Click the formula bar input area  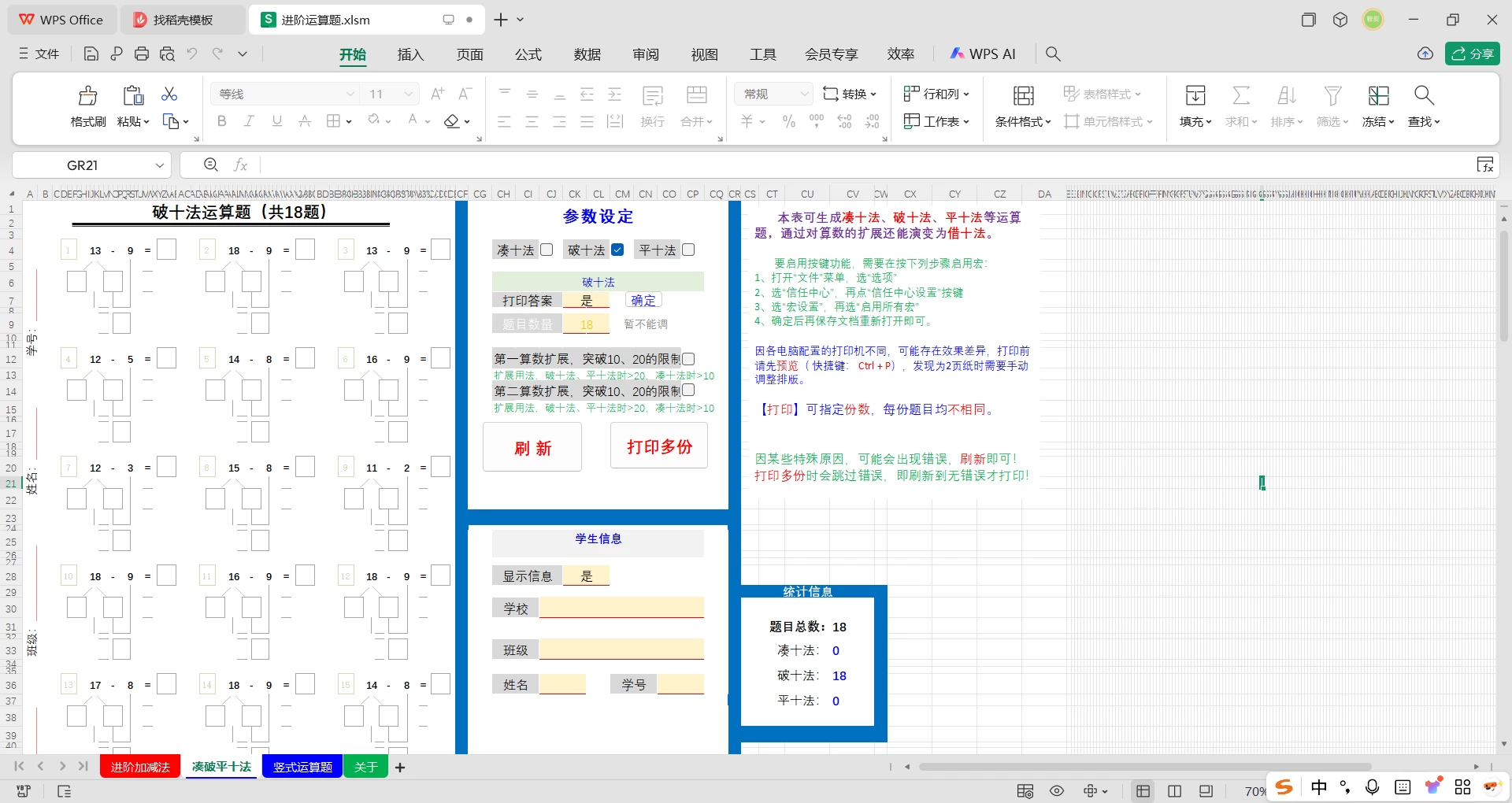866,165
